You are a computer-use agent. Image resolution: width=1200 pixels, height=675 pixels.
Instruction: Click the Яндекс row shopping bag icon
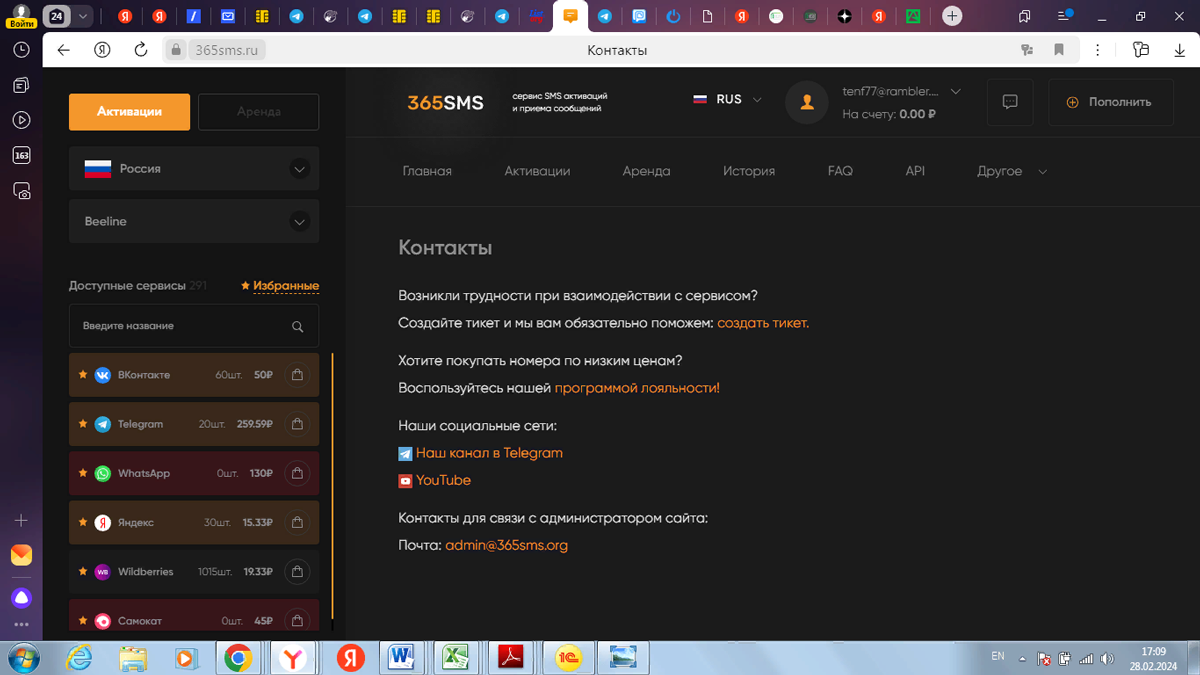click(297, 522)
